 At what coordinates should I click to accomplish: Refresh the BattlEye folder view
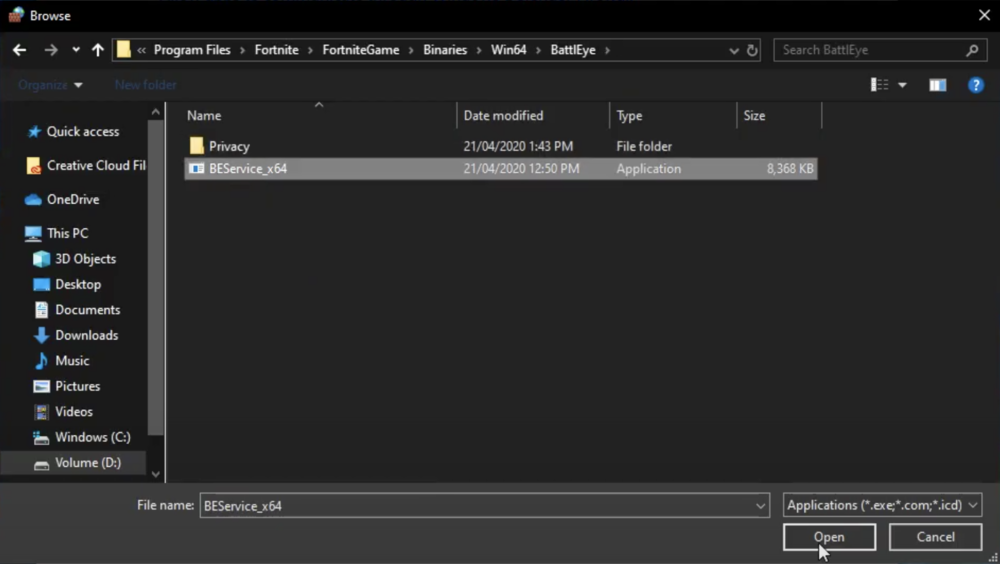(753, 50)
